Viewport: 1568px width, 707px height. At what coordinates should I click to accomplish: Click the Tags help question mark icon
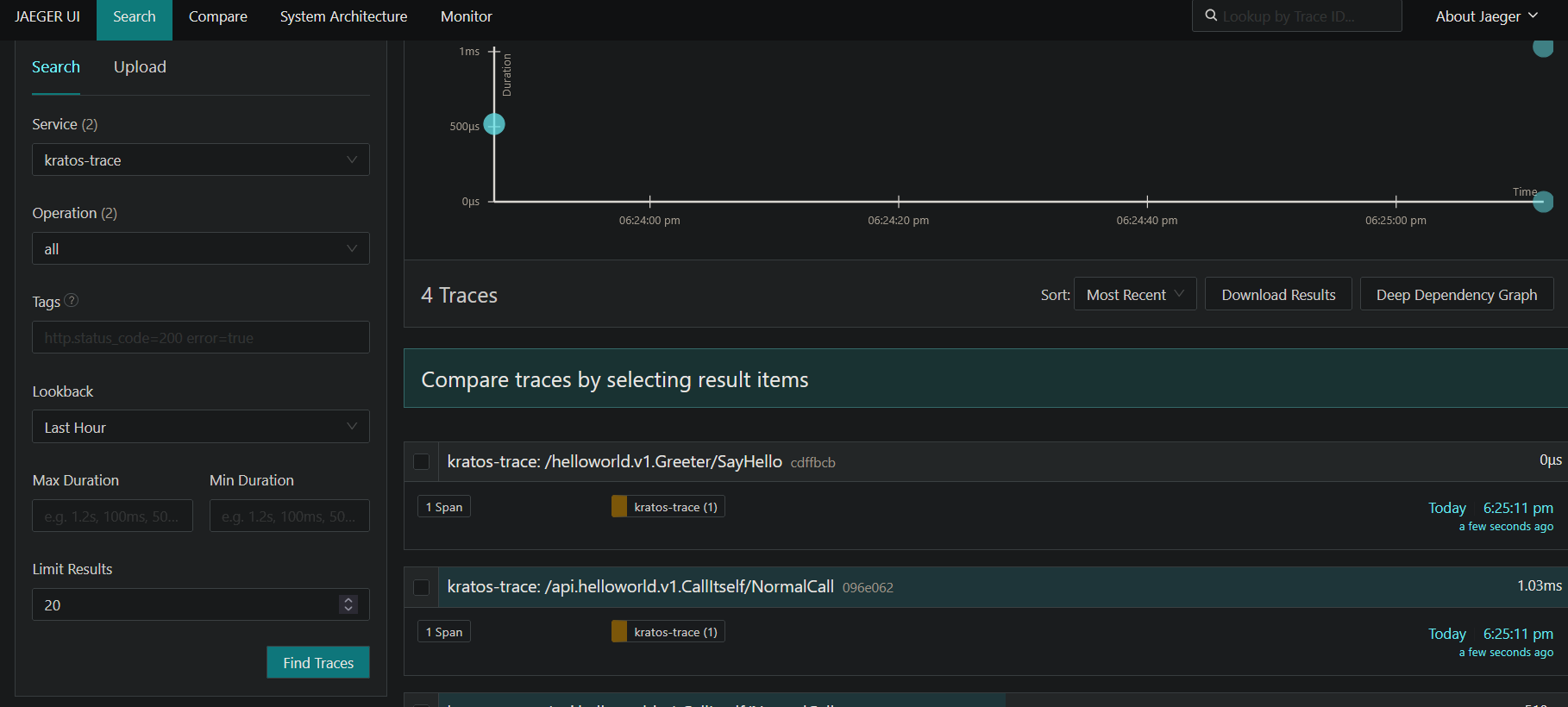click(x=72, y=301)
